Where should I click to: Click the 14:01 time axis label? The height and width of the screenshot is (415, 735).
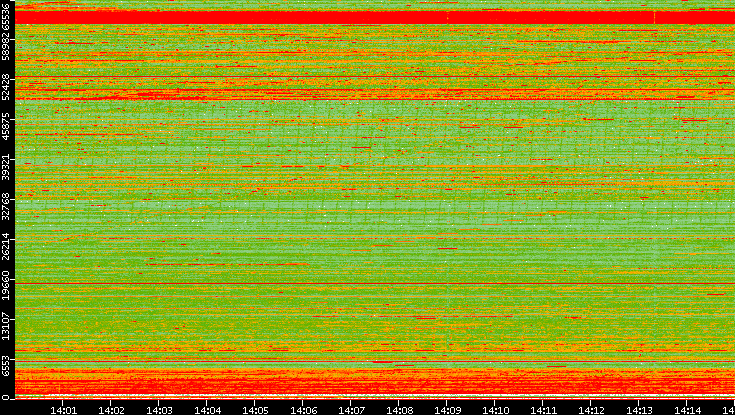tap(63, 410)
